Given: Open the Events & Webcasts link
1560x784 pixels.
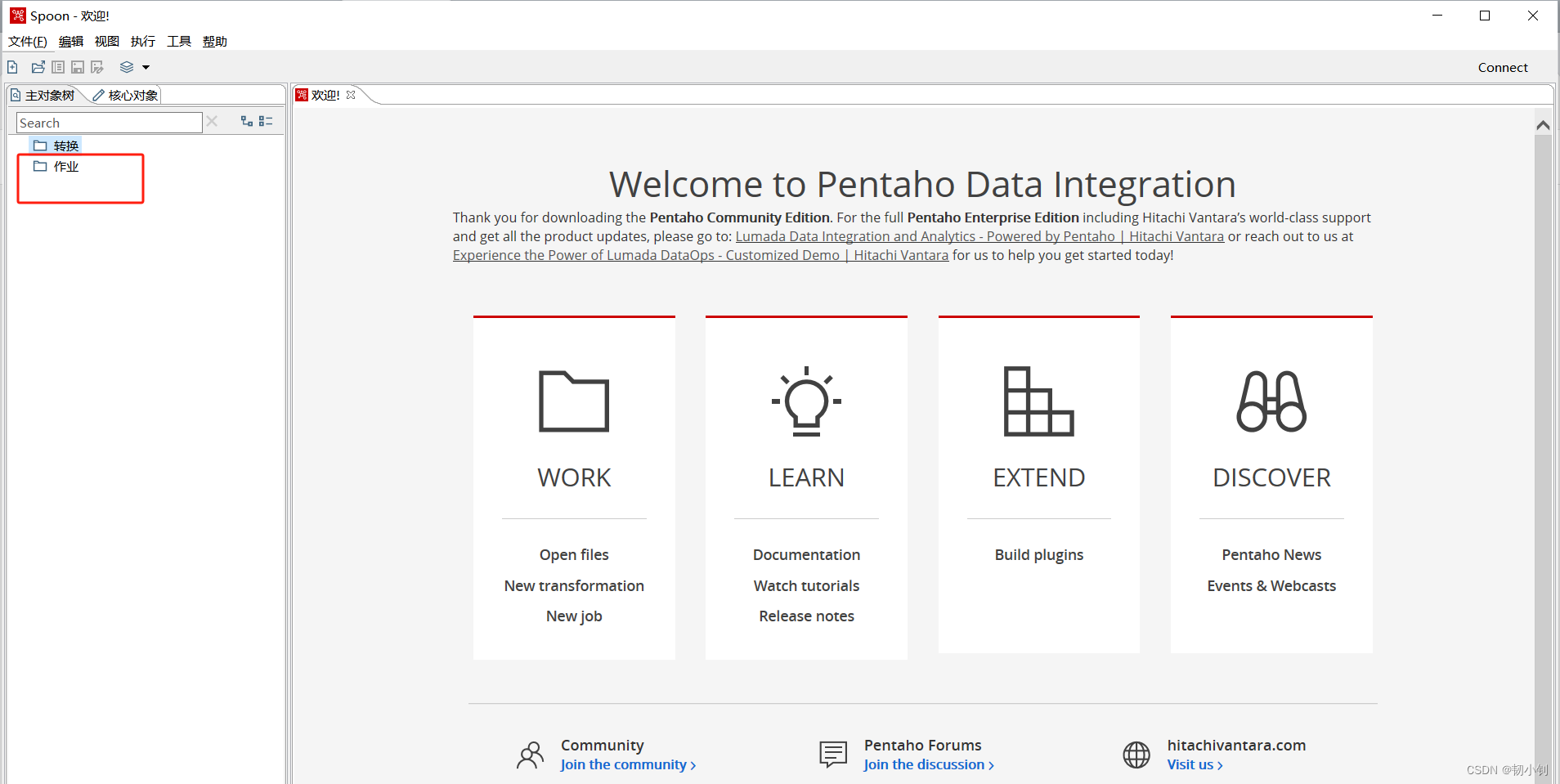Looking at the screenshot, I should [1271, 585].
